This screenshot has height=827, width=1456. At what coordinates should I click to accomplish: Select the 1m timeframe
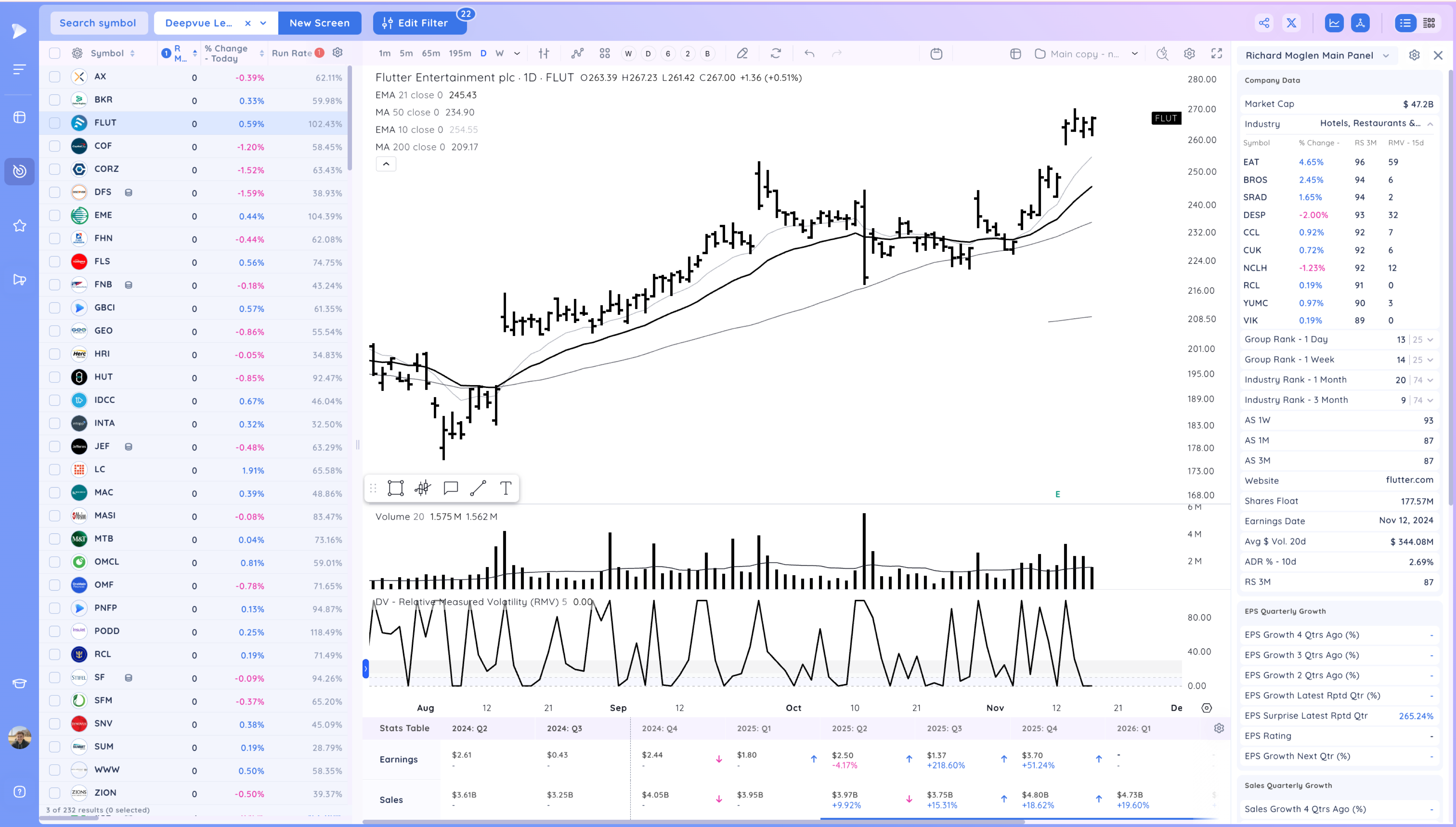click(x=384, y=54)
